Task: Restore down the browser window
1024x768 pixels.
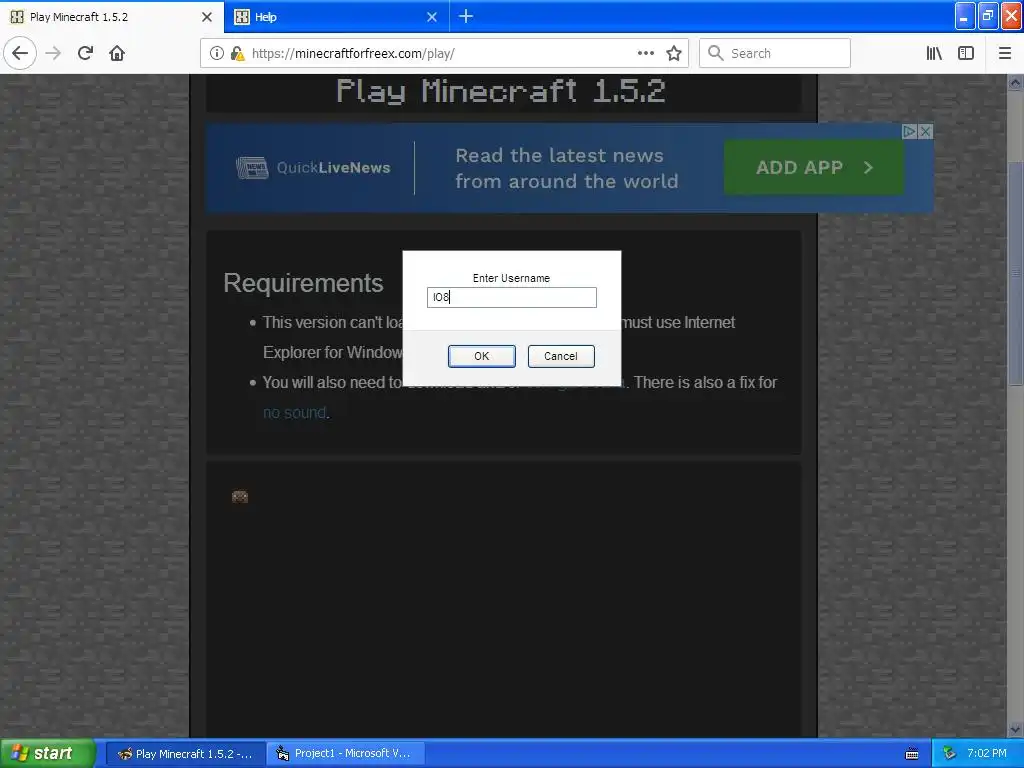Action: (x=988, y=16)
